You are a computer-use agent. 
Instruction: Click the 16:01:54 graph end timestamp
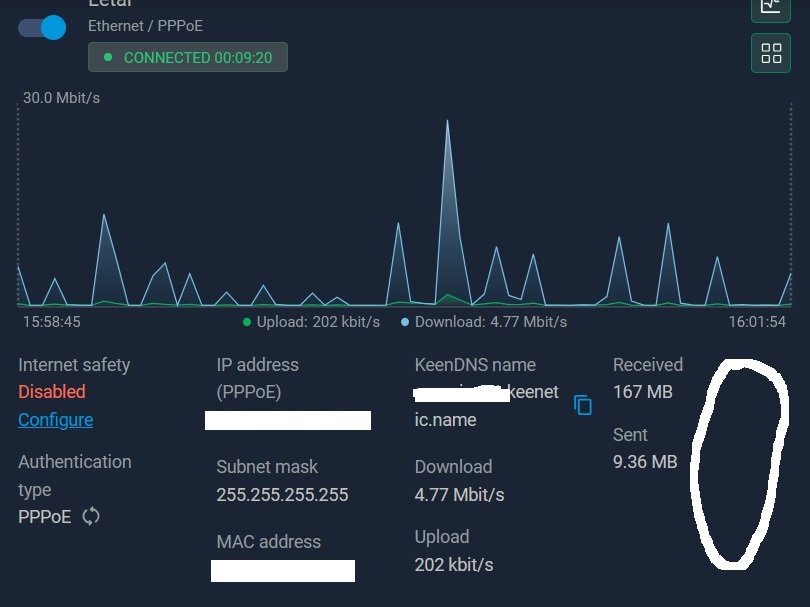point(755,322)
